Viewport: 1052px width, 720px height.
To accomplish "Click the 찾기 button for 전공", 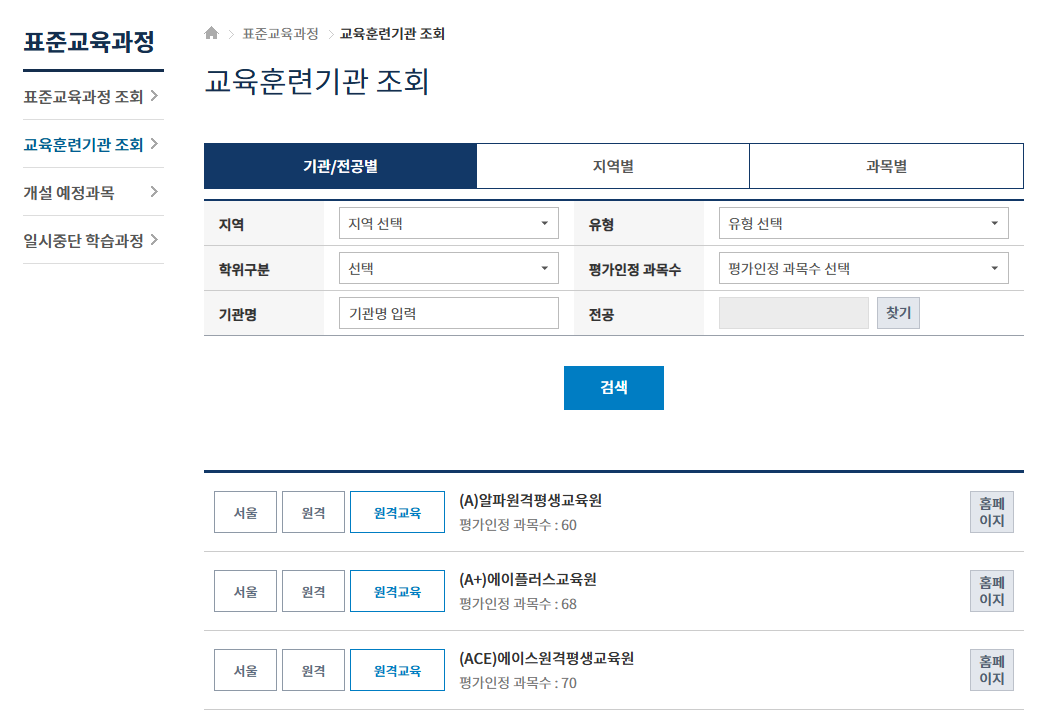I will click(x=898, y=313).
